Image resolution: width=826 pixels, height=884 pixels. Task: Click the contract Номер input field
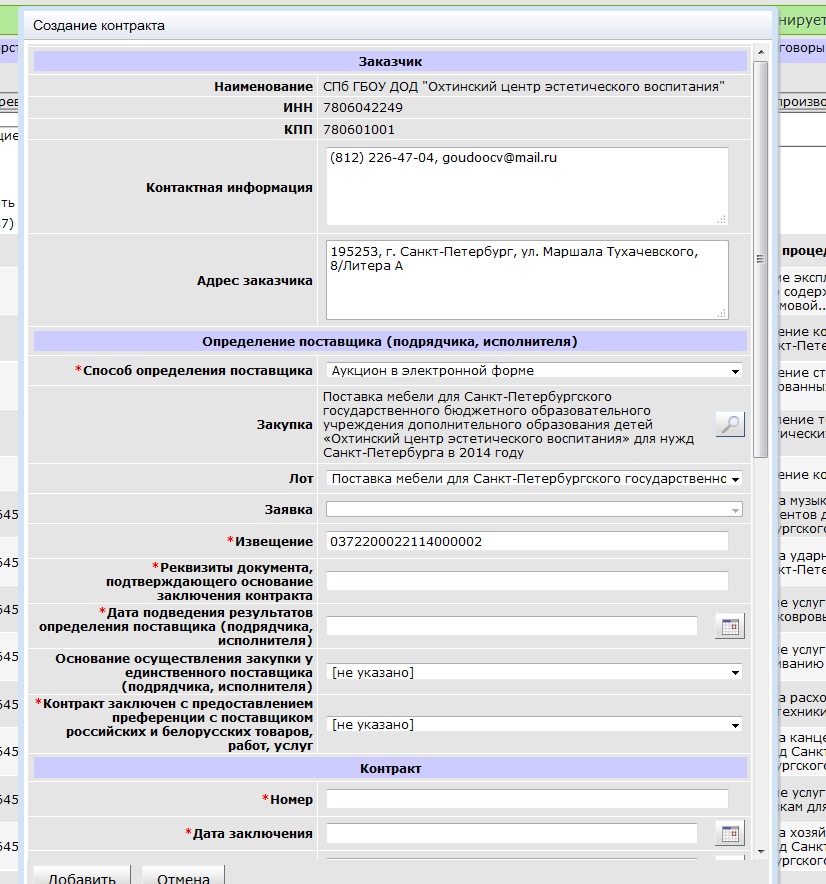[527, 799]
